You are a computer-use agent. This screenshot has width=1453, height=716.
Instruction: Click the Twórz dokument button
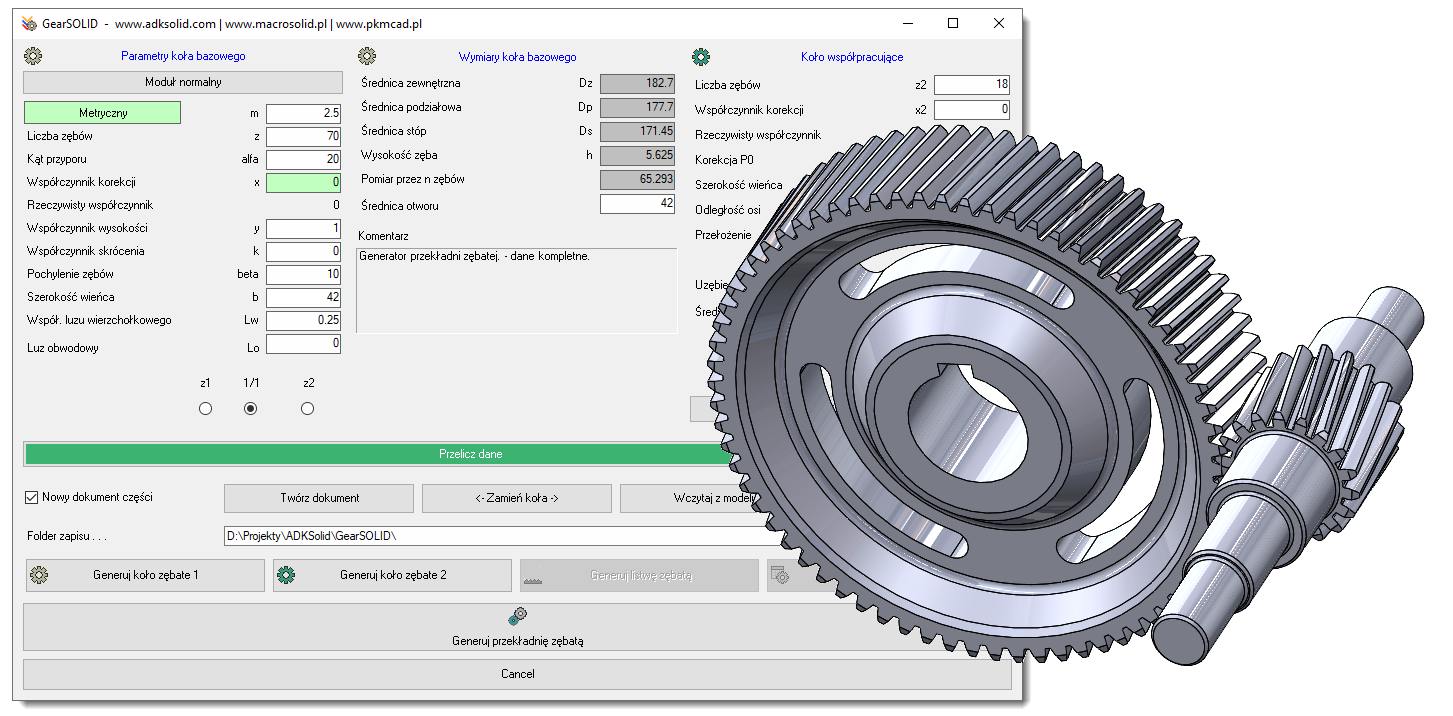point(318,498)
